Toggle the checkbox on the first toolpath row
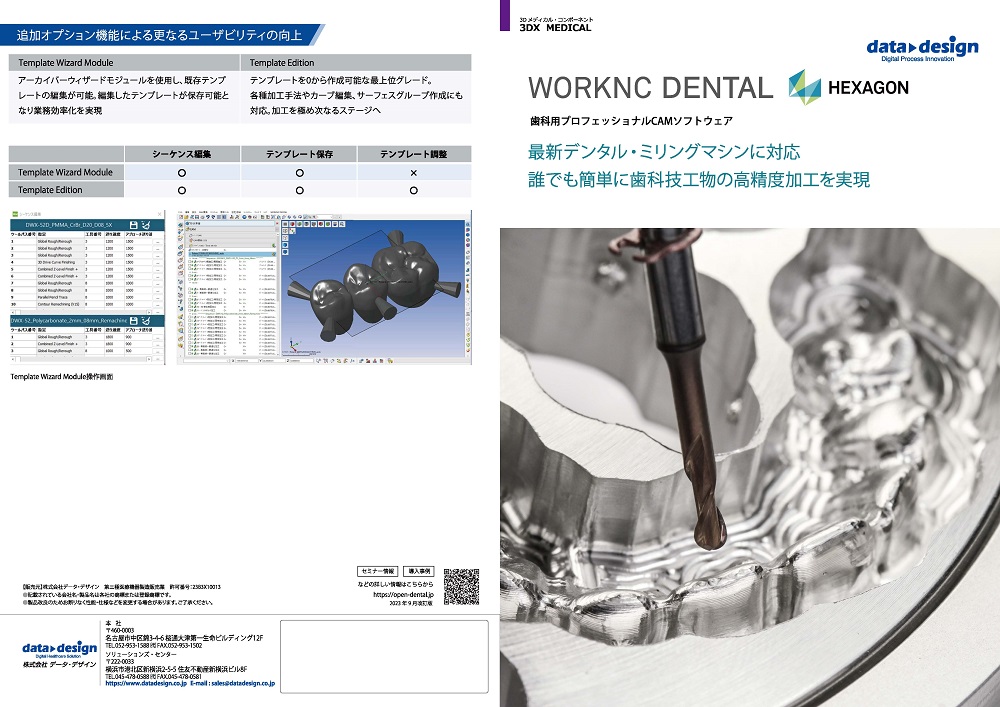This screenshot has width=1000, height=707. [189, 263]
